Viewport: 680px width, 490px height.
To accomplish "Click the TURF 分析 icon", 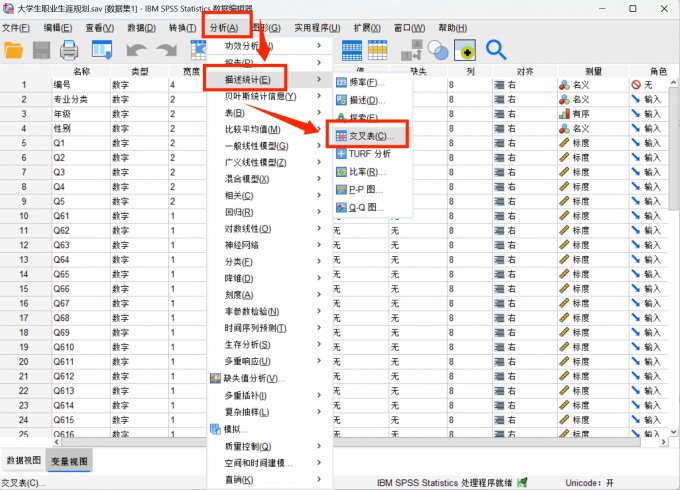I will (341, 154).
